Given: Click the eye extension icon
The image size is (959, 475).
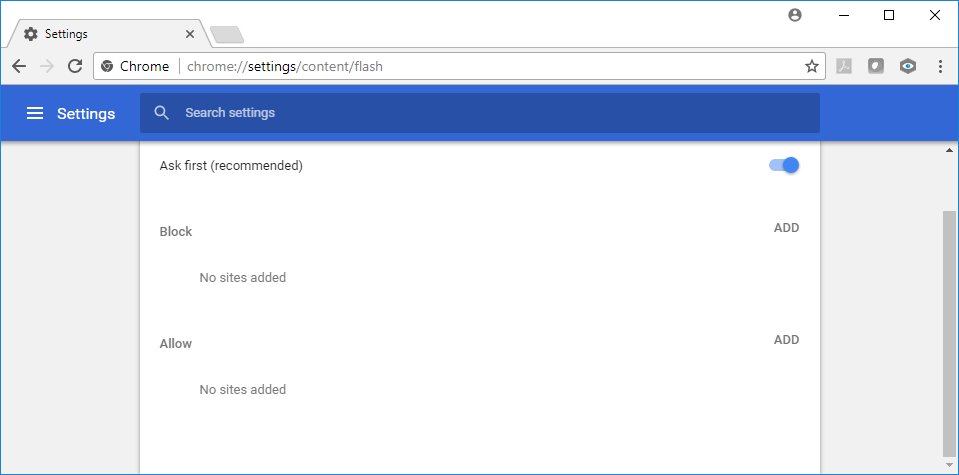Looking at the screenshot, I should pyautogui.click(x=908, y=66).
